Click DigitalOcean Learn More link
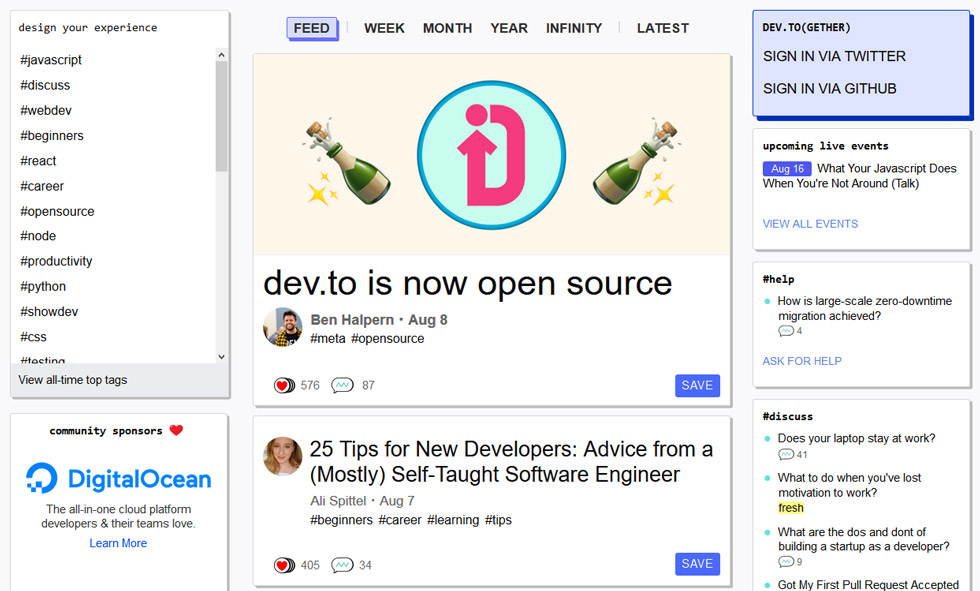The height and width of the screenshot is (591, 980). pos(118,543)
